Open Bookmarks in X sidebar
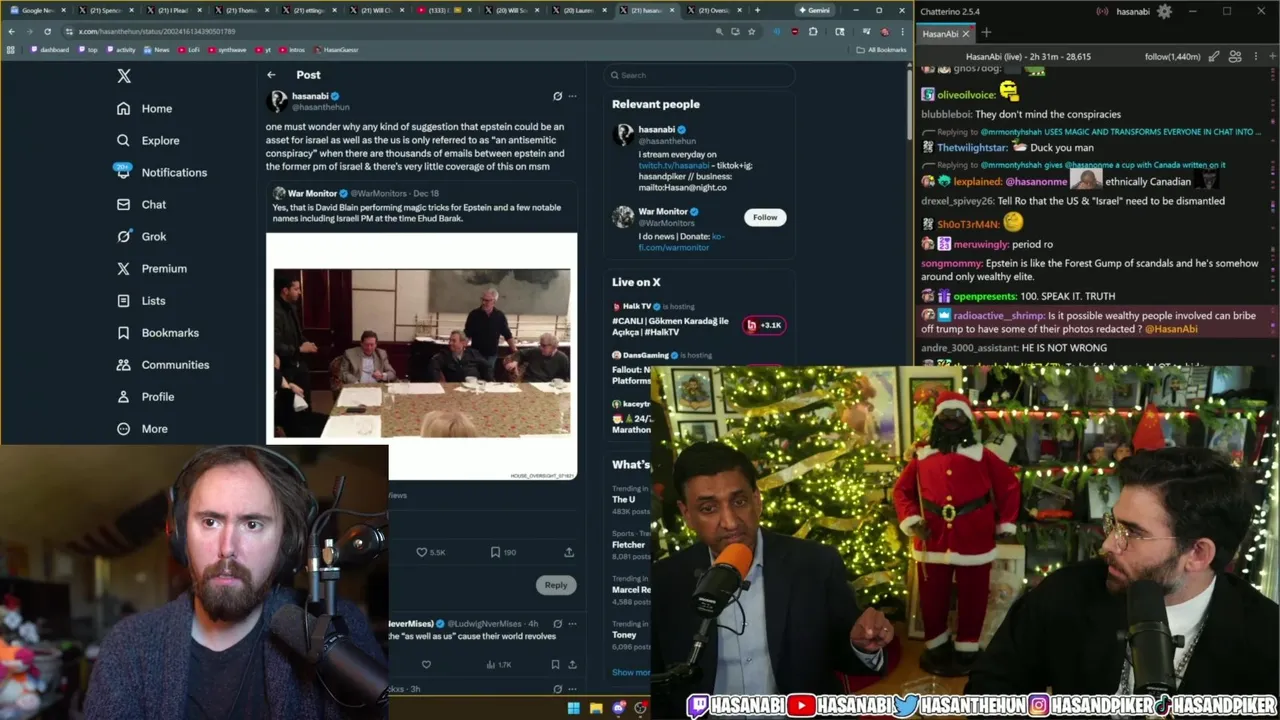The image size is (1280, 720). click(157, 332)
